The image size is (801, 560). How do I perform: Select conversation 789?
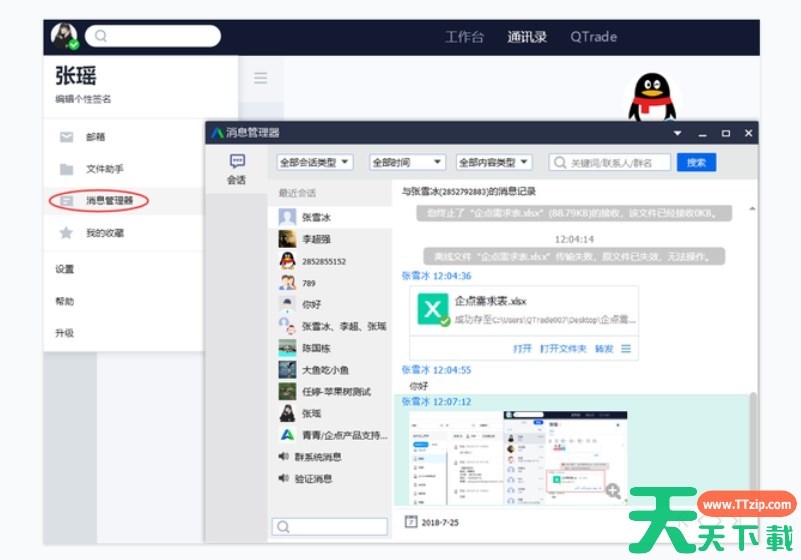pyautogui.click(x=330, y=283)
